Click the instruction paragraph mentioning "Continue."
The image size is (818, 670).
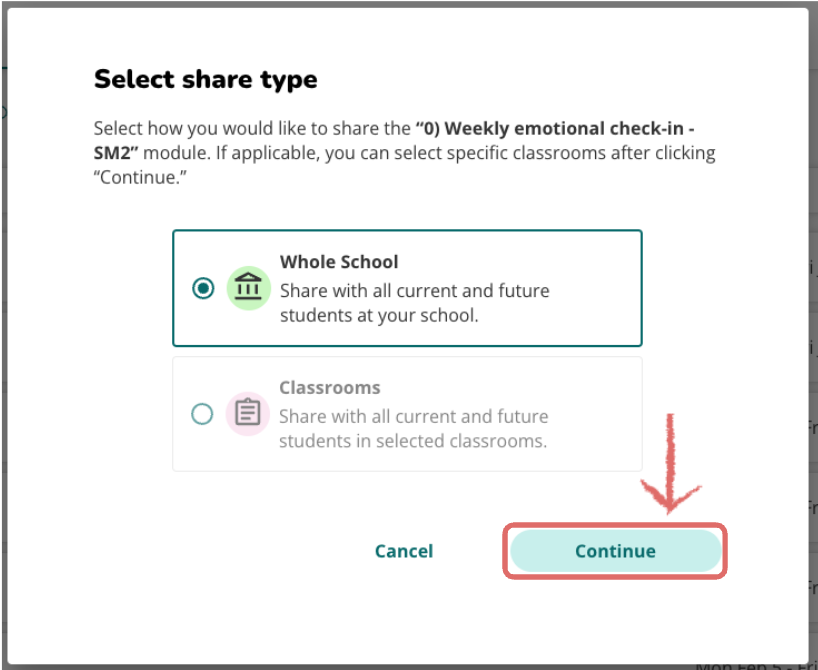pos(404,153)
